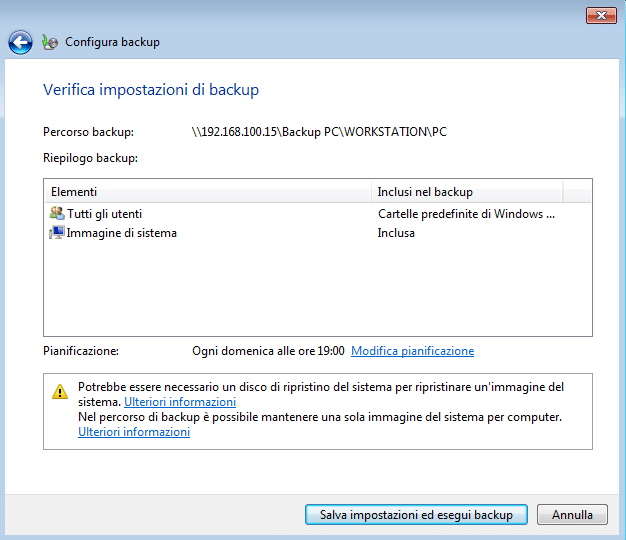Go back with the blue arrow button
This screenshot has width=626, height=540.
(x=20, y=42)
